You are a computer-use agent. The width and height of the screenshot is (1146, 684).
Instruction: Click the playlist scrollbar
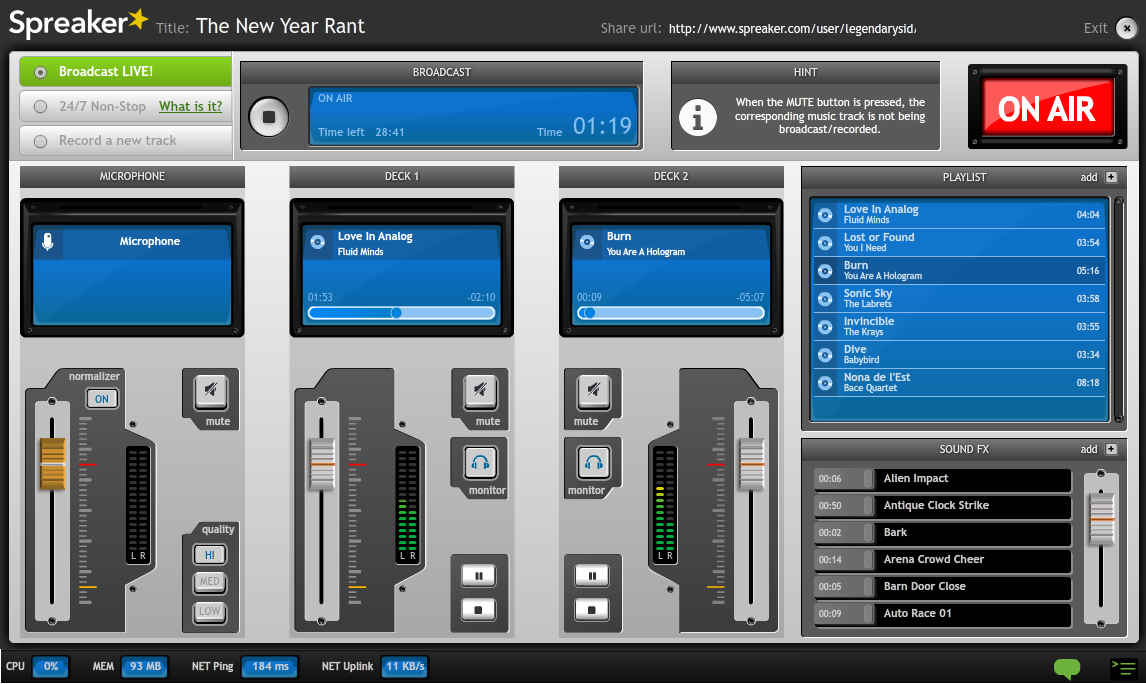1118,310
